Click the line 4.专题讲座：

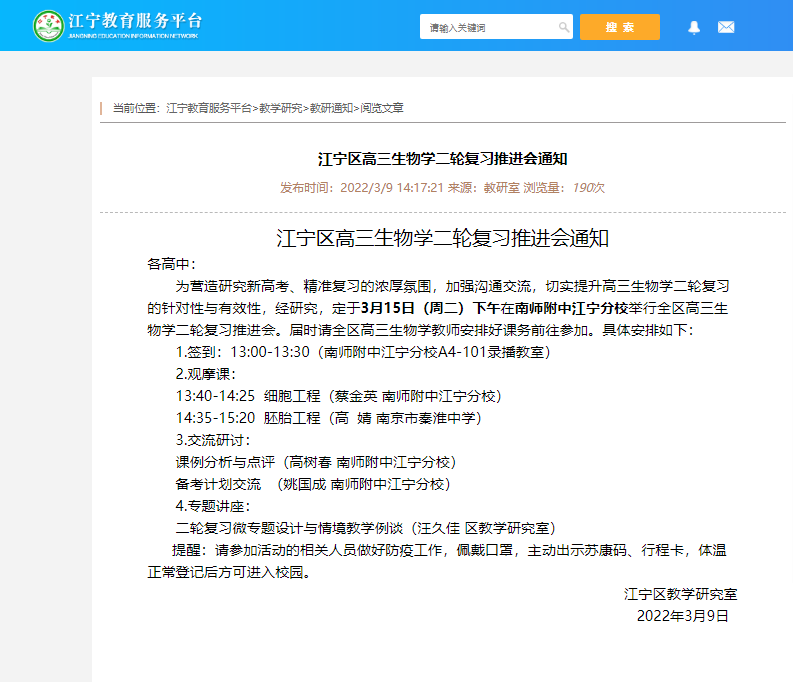[212, 506]
